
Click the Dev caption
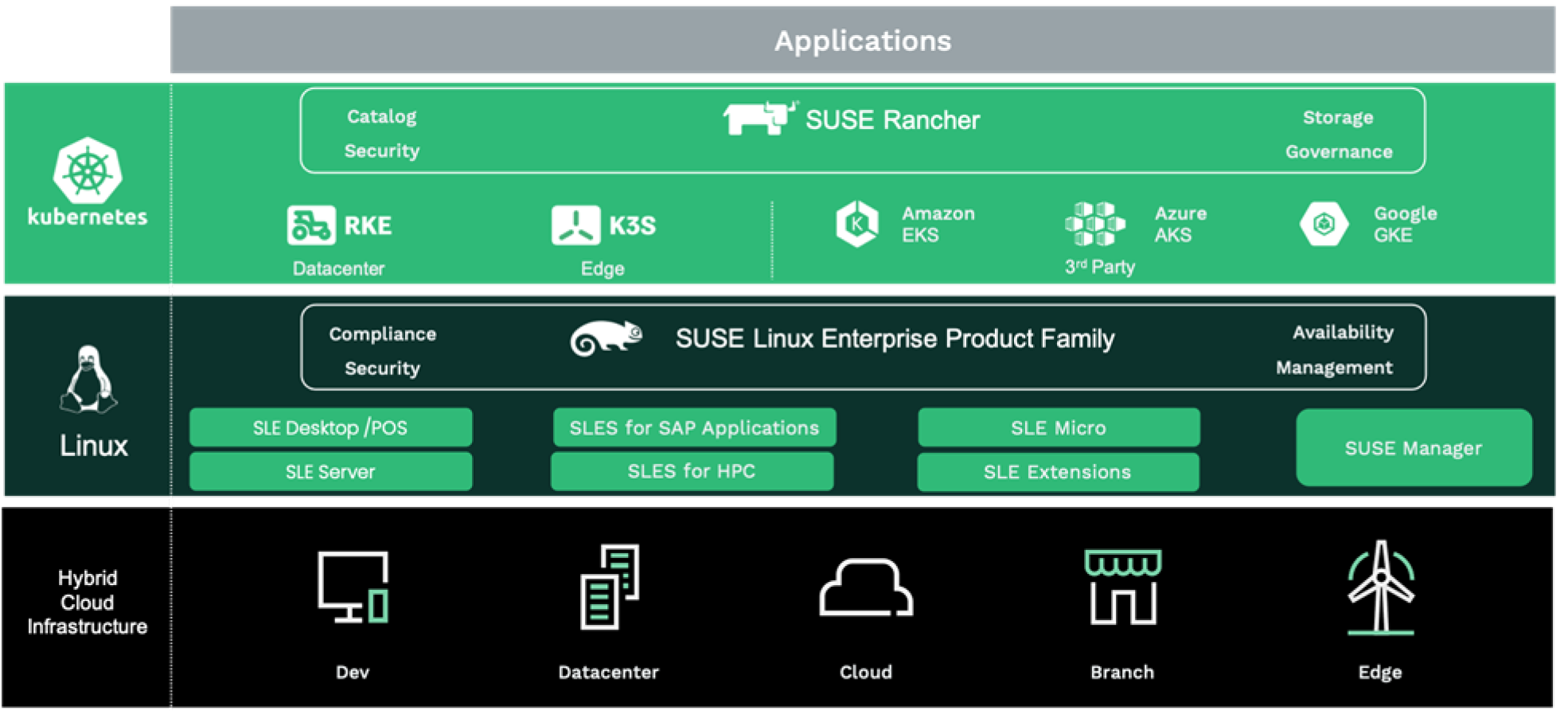pyautogui.click(x=353, y=673)
